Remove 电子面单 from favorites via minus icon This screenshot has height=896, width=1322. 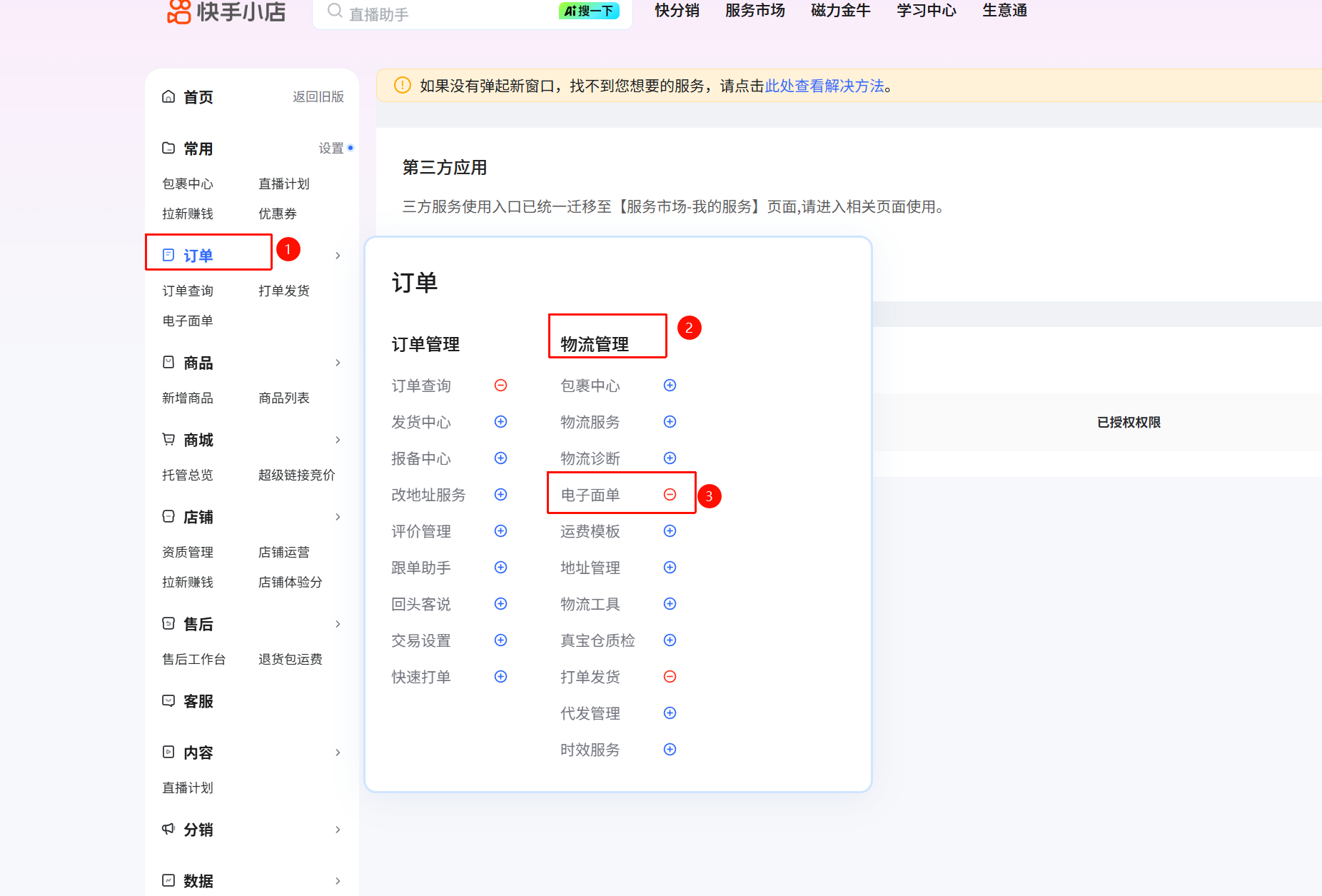(x=670, y=495)
